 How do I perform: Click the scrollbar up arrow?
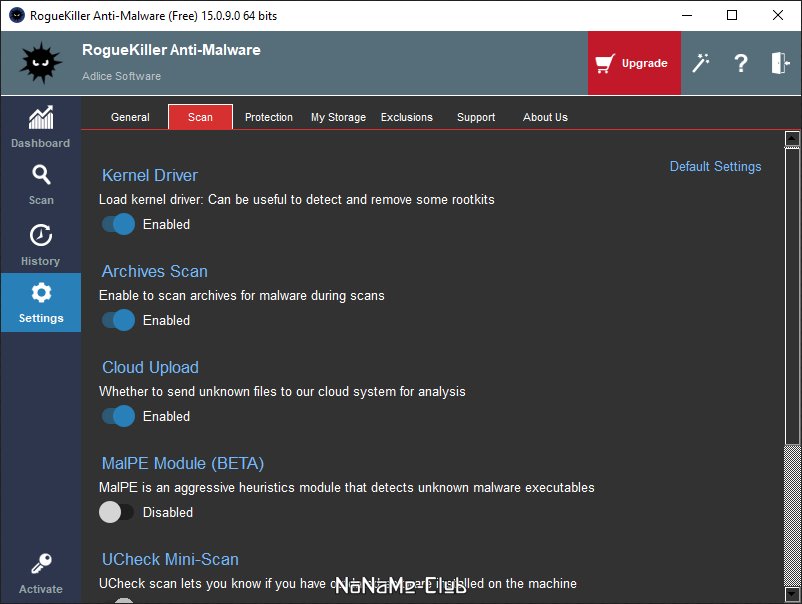click(x=792, y=139)
